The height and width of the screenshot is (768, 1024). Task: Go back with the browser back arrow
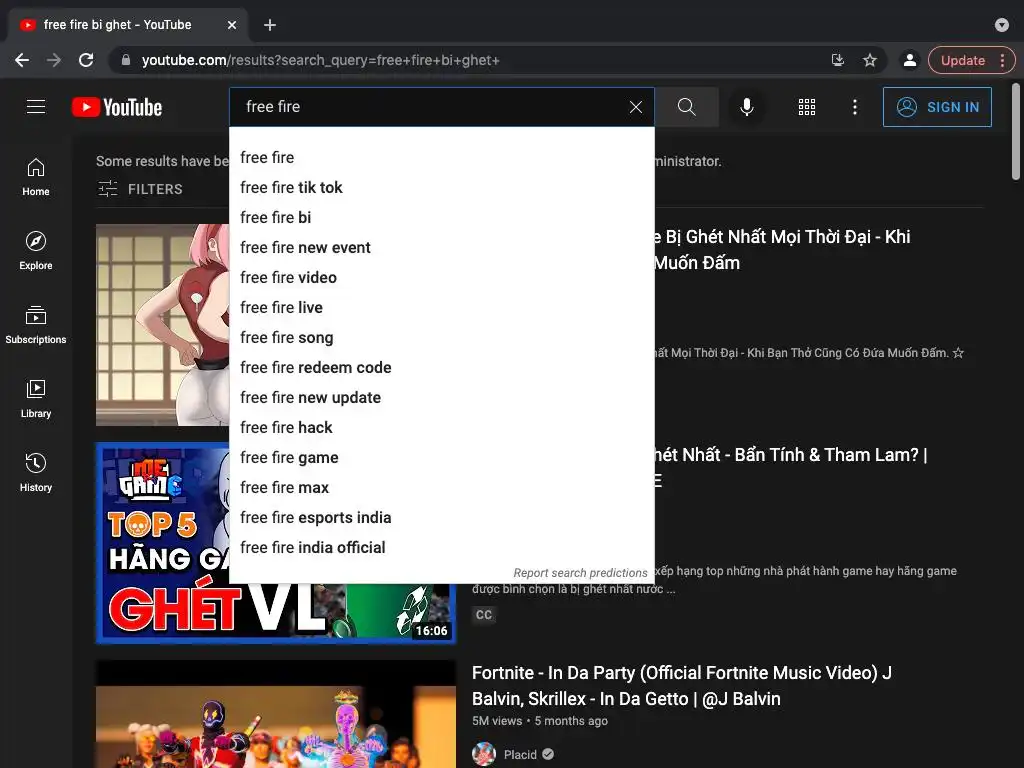tap(22, 60)
